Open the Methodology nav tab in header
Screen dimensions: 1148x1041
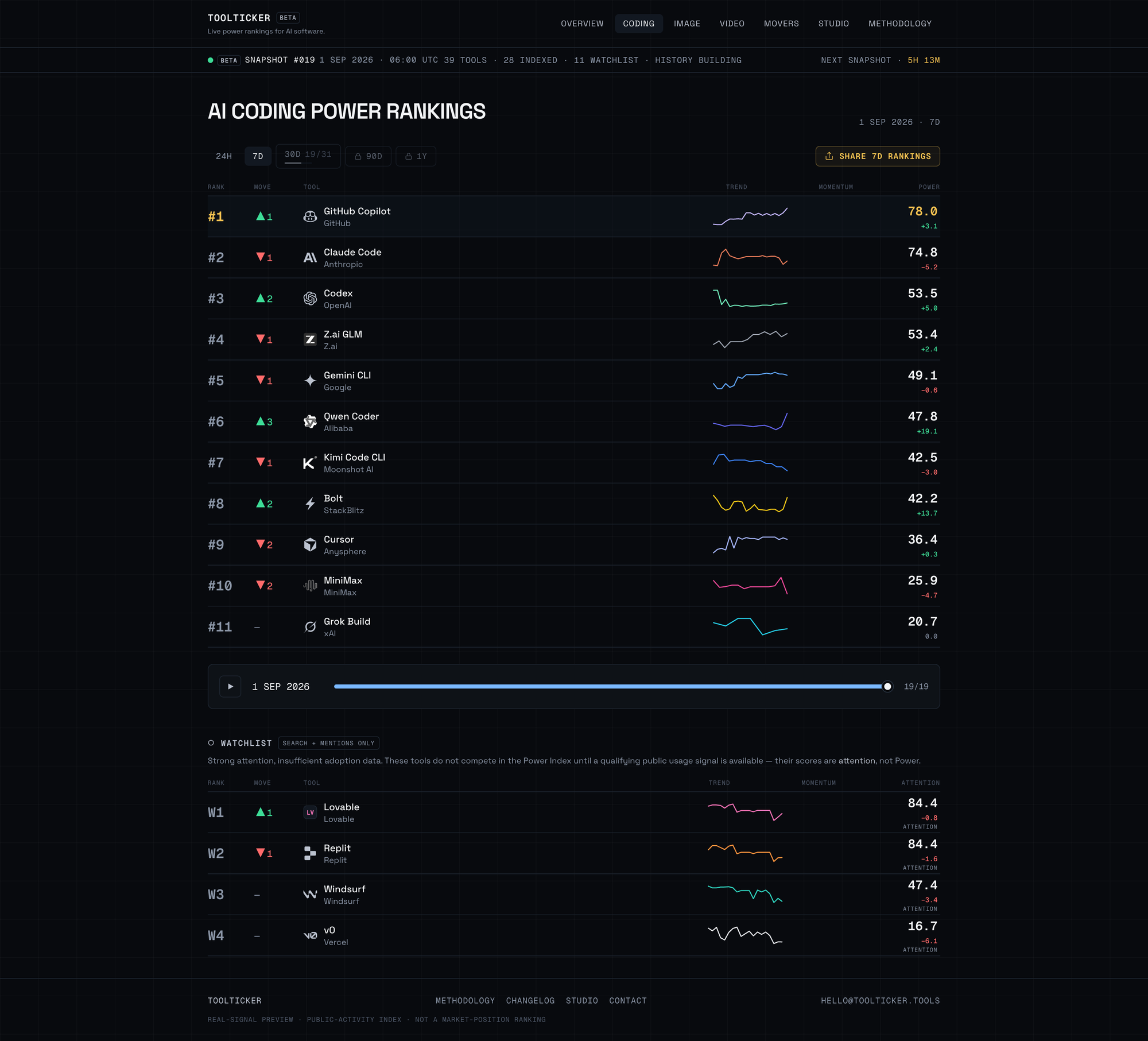tap(899, 24)
